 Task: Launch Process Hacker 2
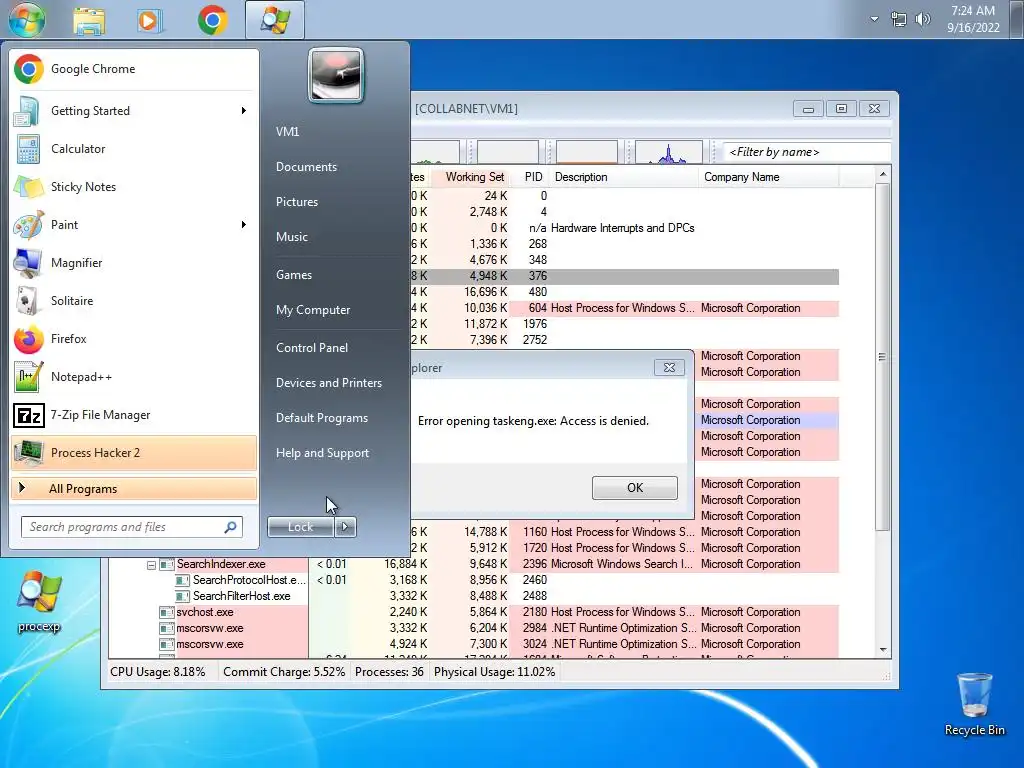(134, 453)
